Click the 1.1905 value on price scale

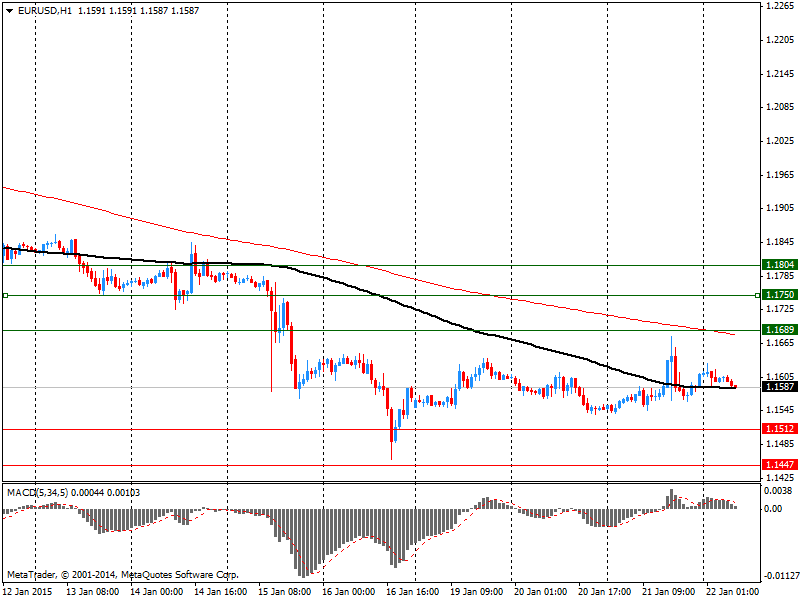pyautogui.click(x=781, y=208)
